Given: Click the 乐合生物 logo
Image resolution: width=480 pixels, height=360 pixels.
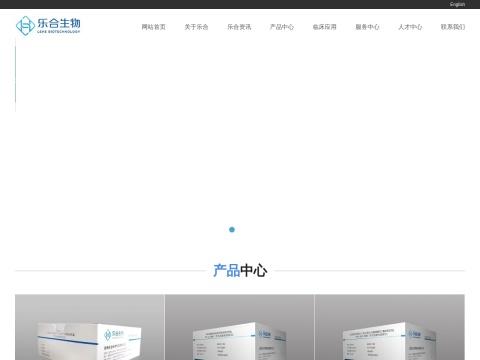Looking at the screenshot, I should [x=48, y=25].
